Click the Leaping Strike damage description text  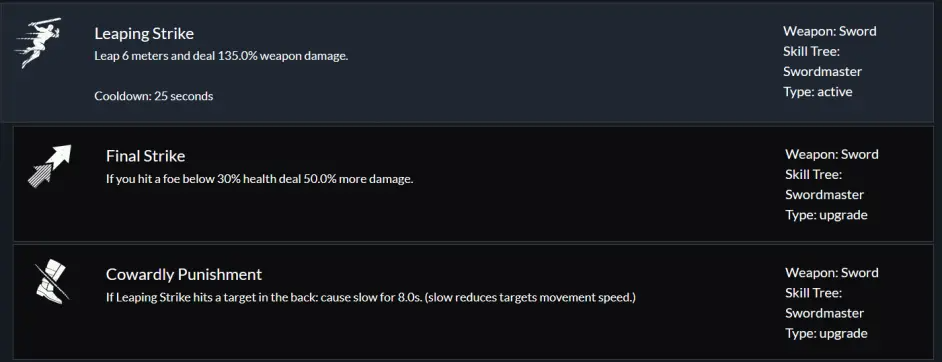point(221,56)
